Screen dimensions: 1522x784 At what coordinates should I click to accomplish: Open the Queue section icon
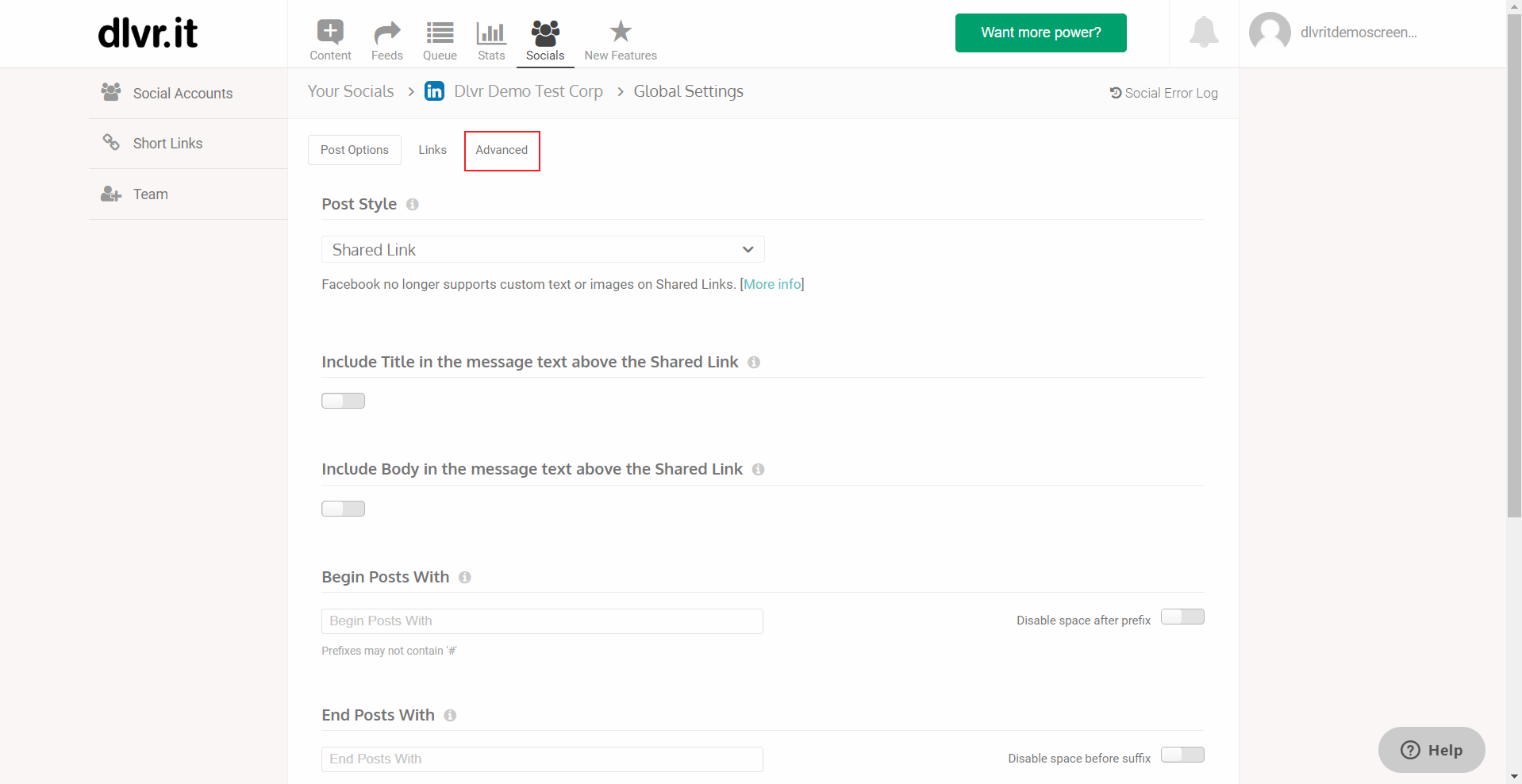tap(440, 33)
